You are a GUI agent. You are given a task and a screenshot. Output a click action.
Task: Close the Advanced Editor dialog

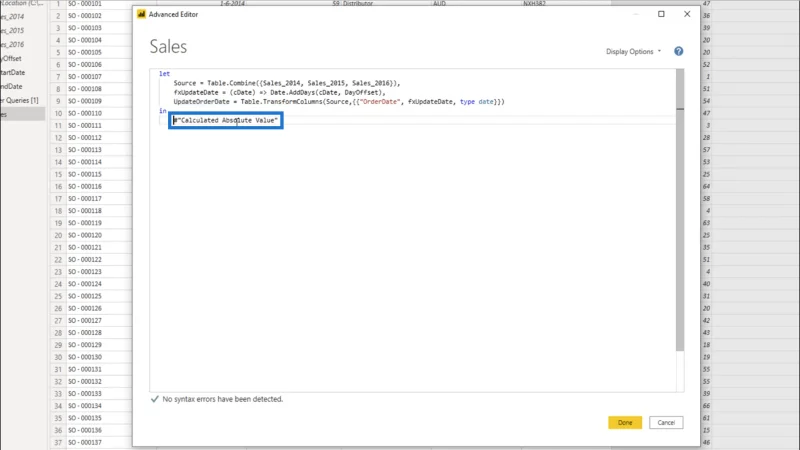(687, 14)
